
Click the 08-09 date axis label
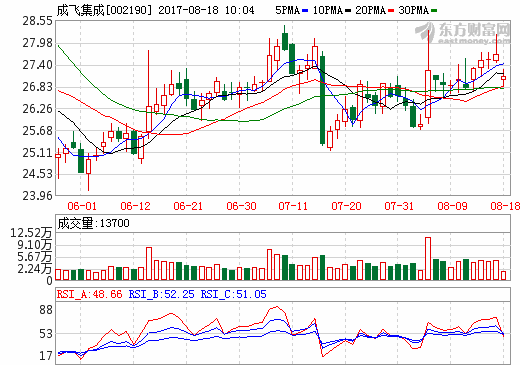(x=452, y=206)
